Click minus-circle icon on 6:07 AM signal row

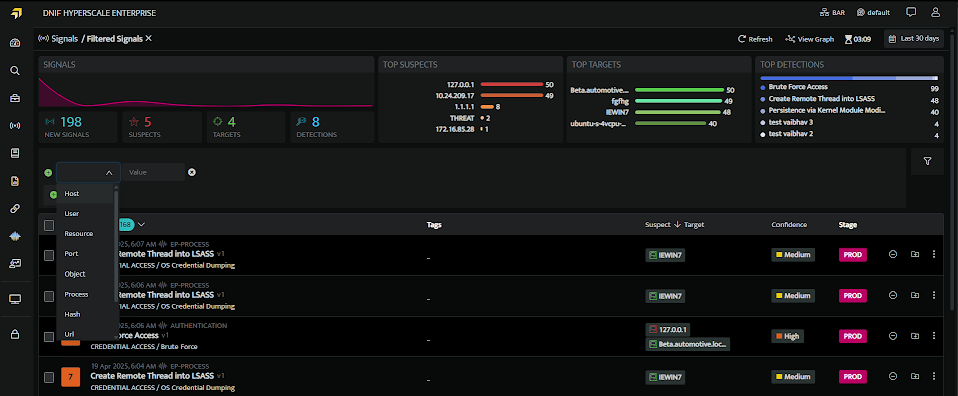[x=893, y=254]
